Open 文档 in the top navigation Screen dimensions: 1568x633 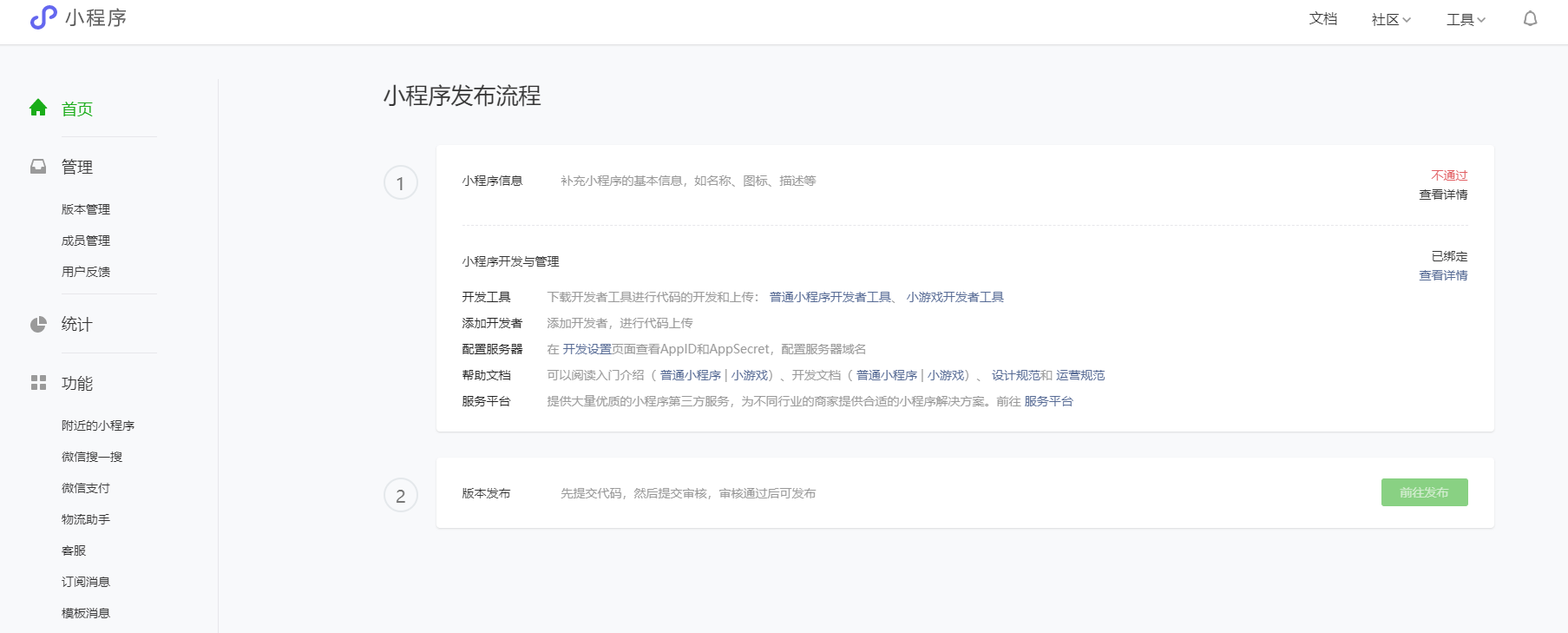point(1323,19)
